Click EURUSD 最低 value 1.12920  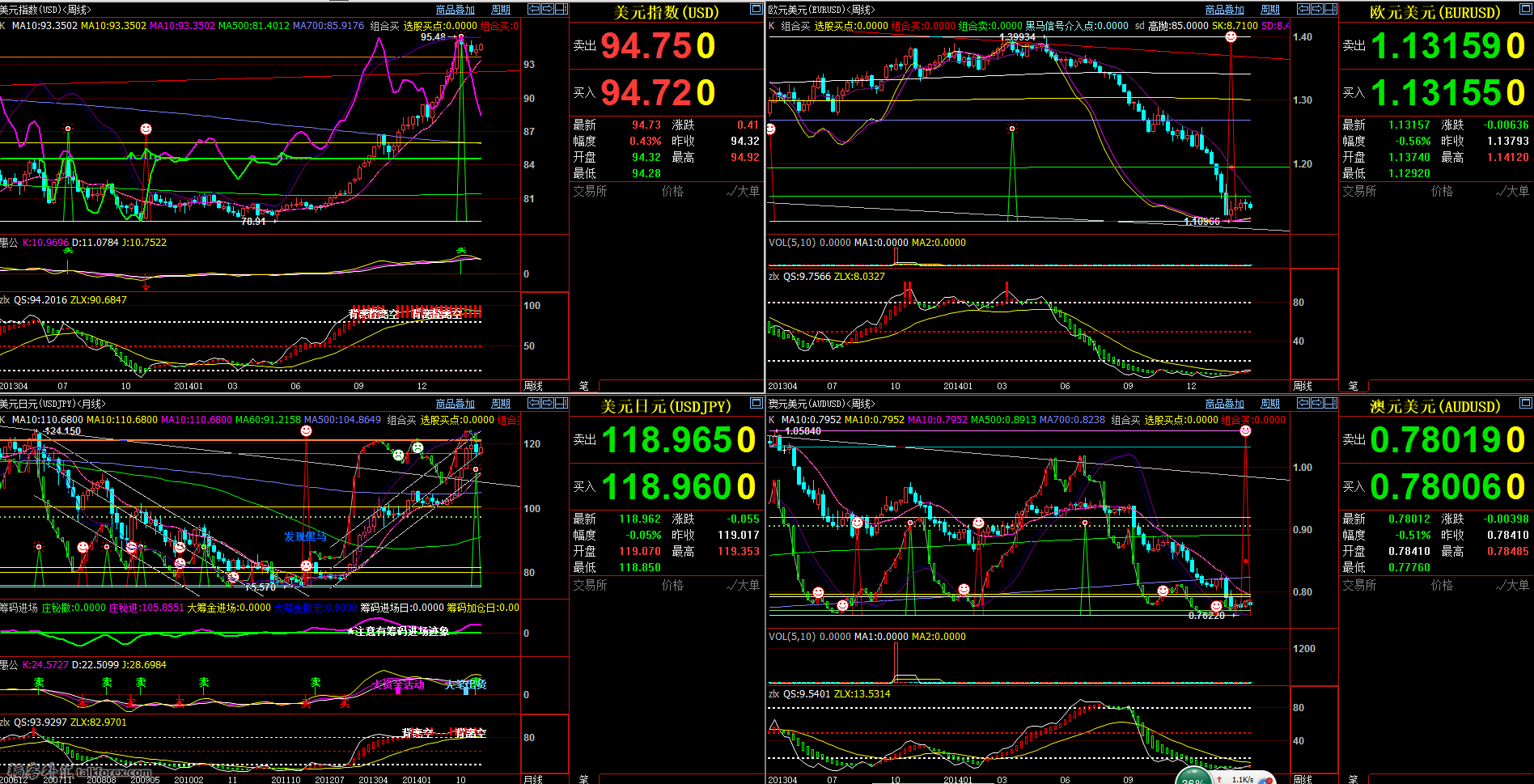[x=1409, y=173]
